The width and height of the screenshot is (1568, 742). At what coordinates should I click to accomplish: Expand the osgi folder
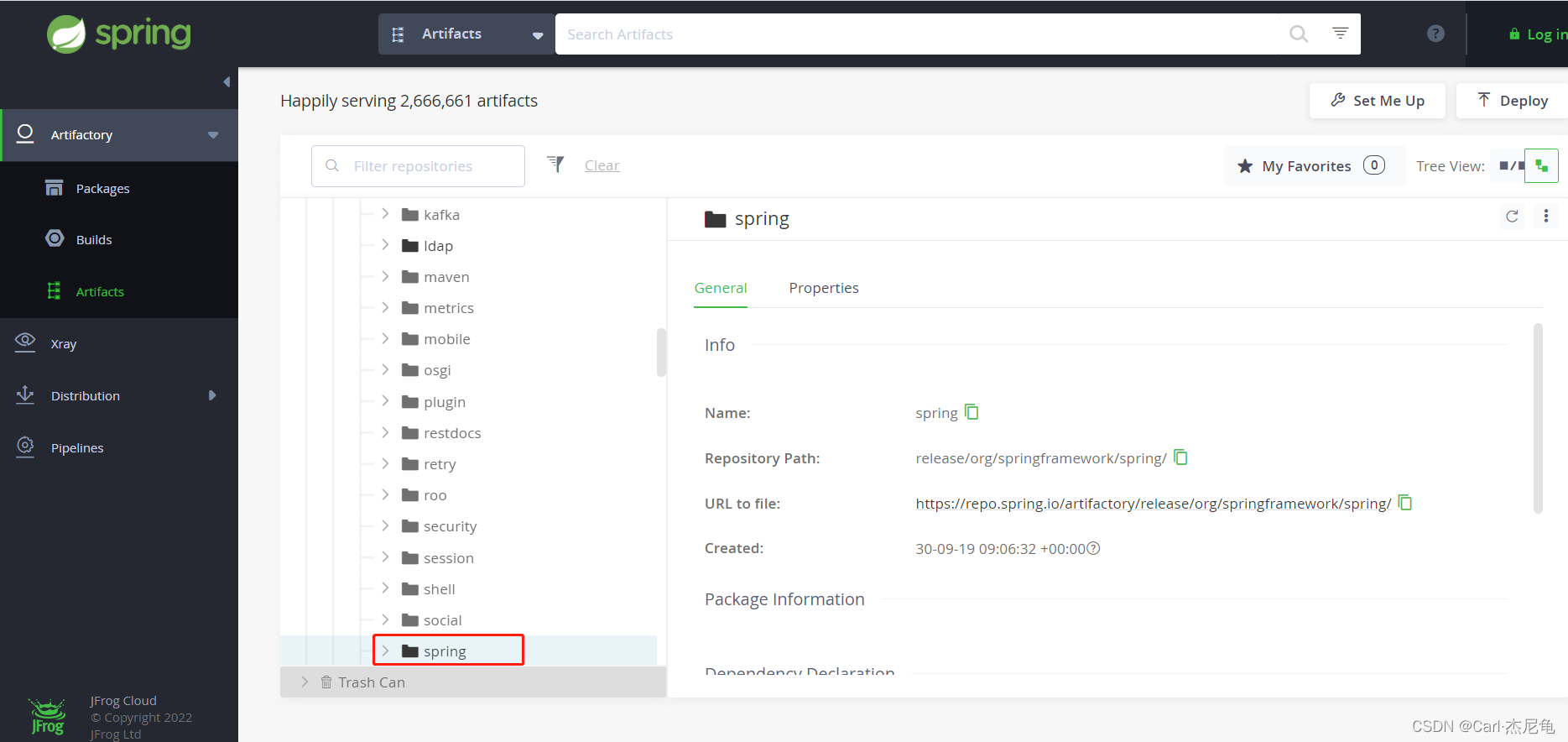[x=385, y=369]
